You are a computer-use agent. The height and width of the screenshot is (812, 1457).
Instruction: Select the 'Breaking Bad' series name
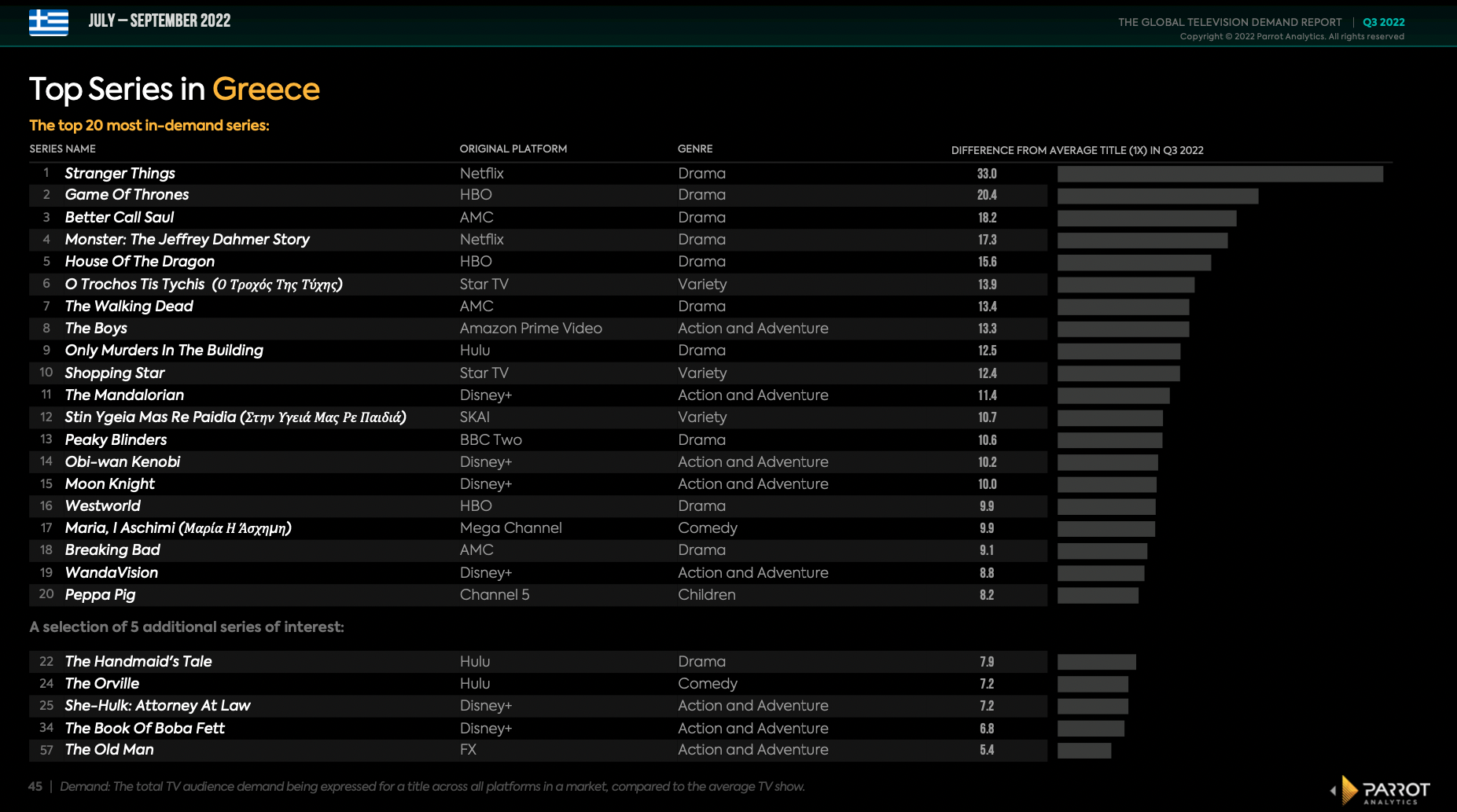112,549
